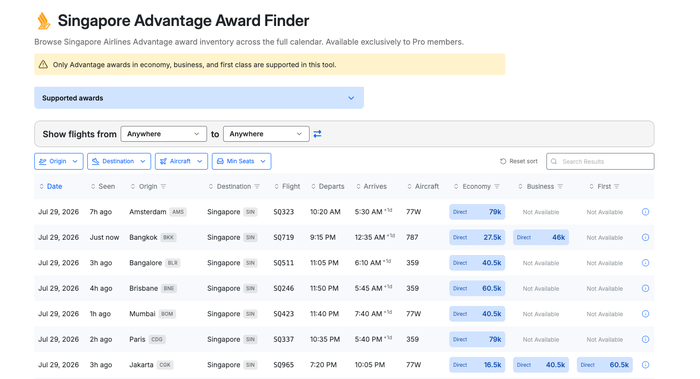Sort table by Seen column
700x379 pixels.
[103, 187]
